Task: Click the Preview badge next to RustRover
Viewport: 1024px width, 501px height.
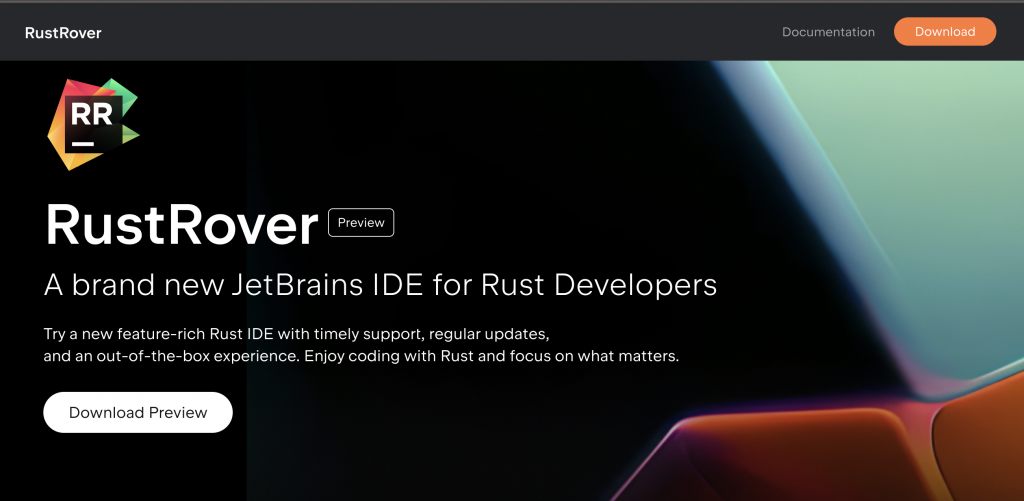Action: click(360, 223)
